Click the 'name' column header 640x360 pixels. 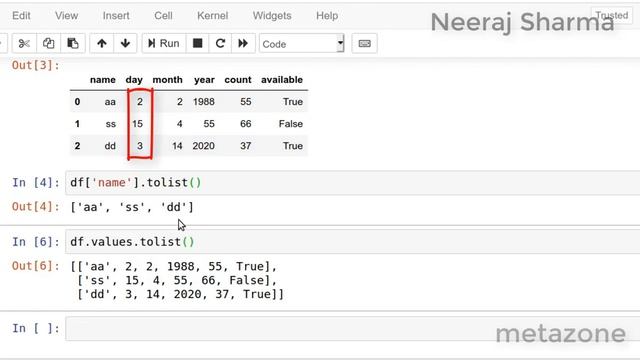(103, 80)
